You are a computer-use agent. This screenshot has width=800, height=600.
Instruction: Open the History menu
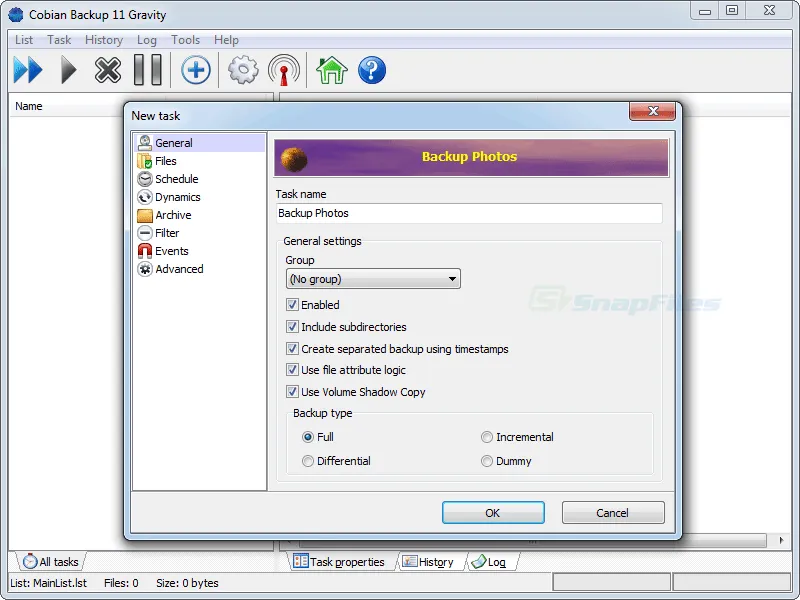click(x=104, y=40)
